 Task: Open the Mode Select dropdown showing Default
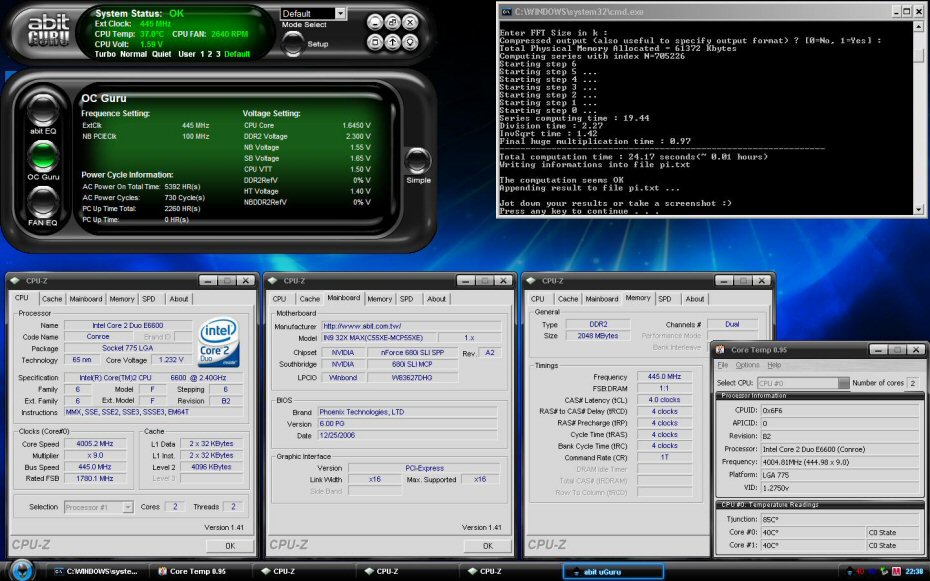[313, 13]
